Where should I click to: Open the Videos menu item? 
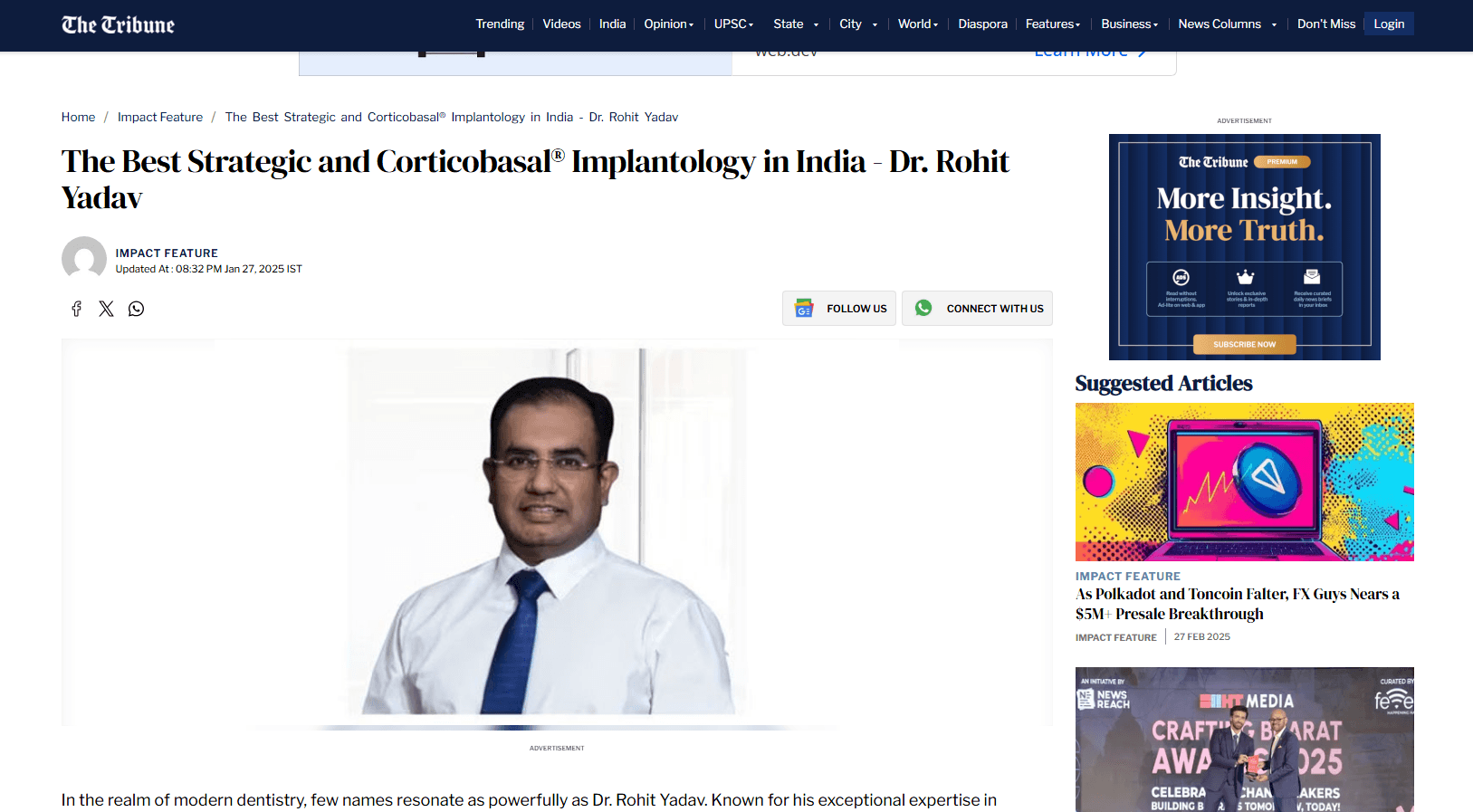point(561,24)
